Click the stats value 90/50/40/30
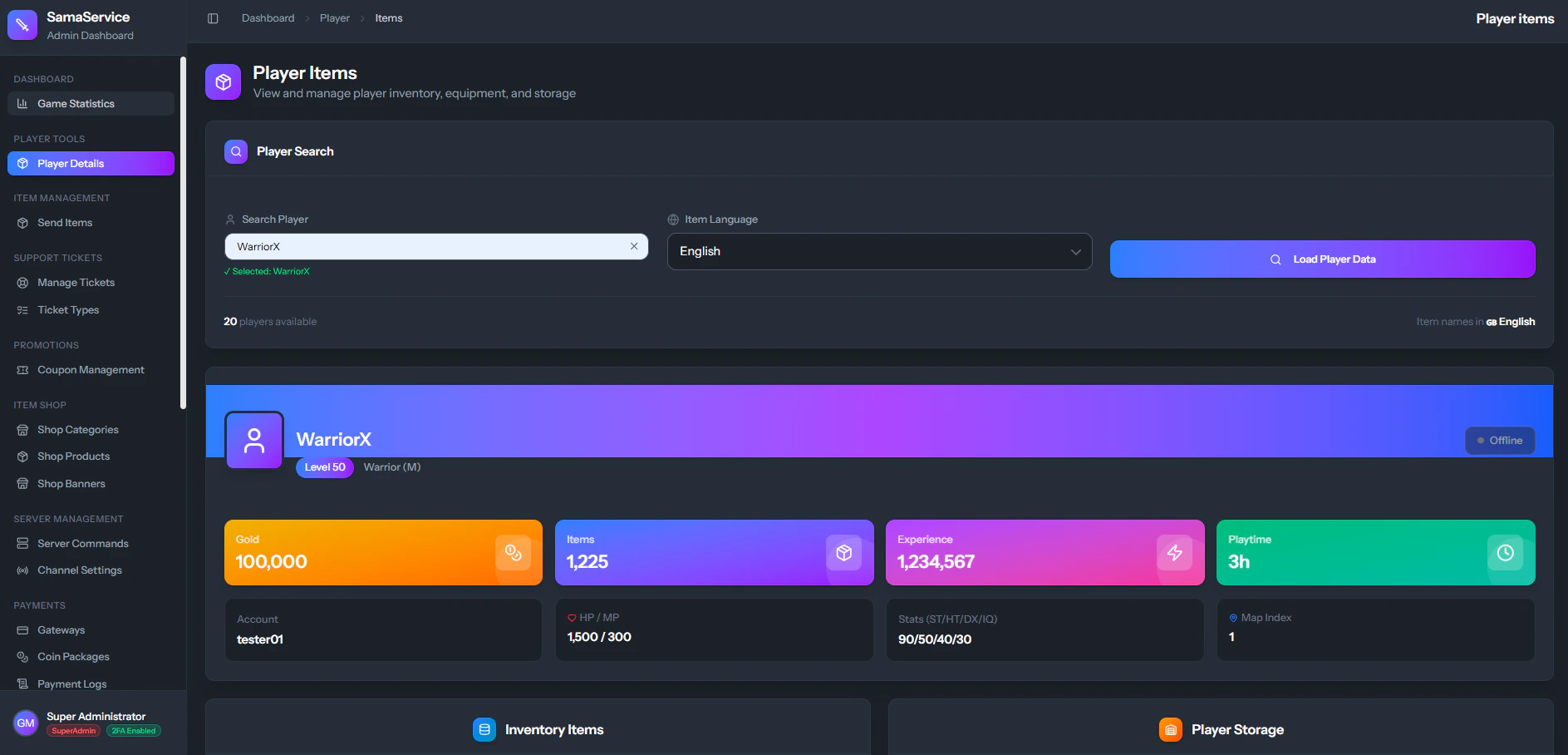This screenshot has width=1568, height=755. point(935,639)
